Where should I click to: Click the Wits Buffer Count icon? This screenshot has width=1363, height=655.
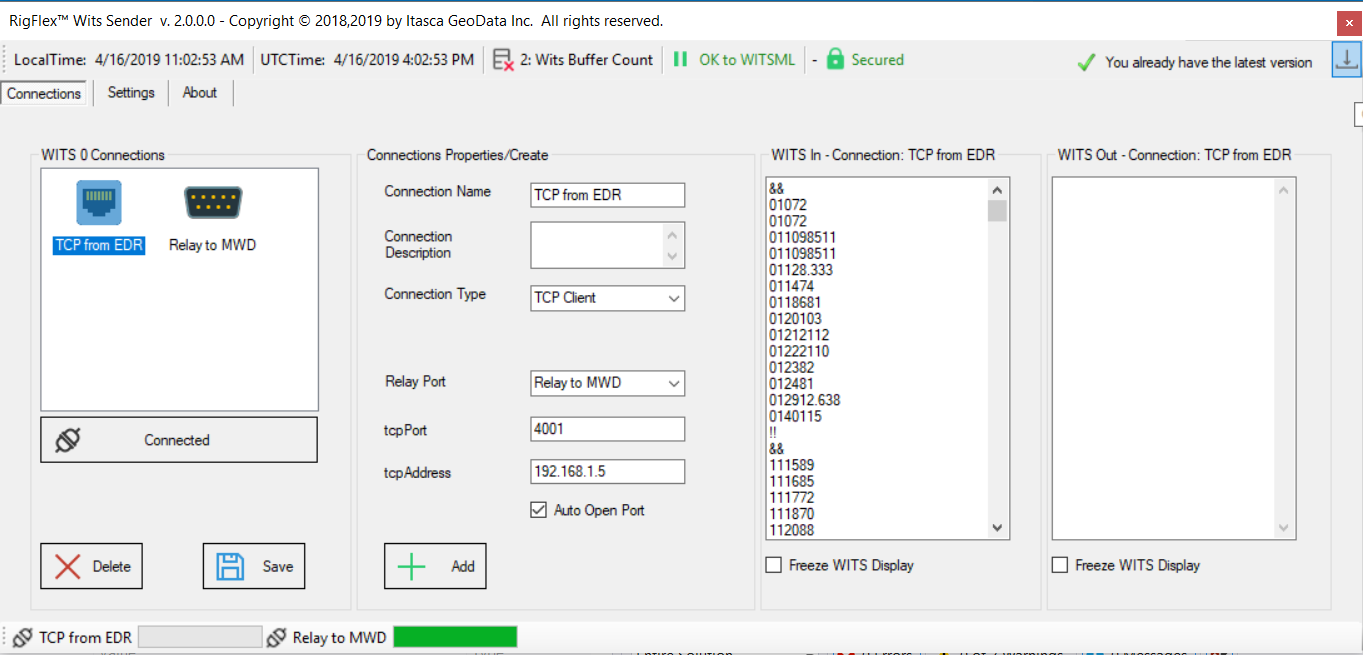[x=504, y=60]
